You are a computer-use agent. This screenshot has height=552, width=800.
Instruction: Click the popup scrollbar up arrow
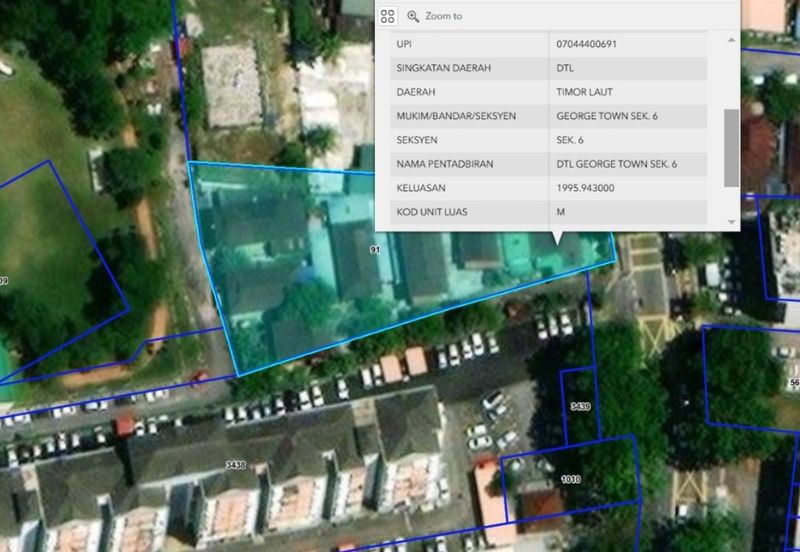(731, 41)
